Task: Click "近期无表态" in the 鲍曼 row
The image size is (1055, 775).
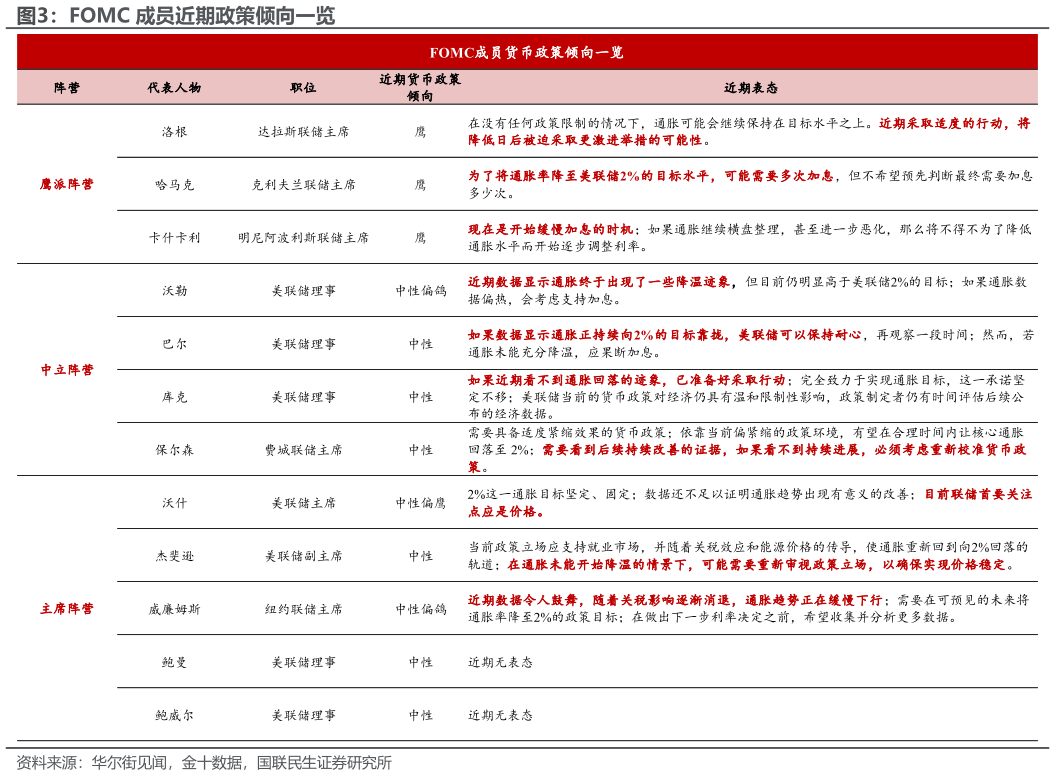Action: 500,662
